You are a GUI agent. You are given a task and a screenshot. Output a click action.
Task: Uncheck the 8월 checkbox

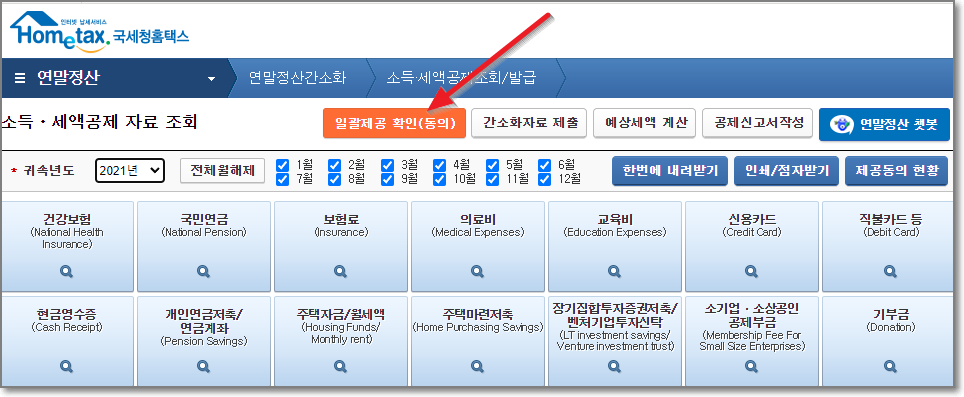(334, 179)
